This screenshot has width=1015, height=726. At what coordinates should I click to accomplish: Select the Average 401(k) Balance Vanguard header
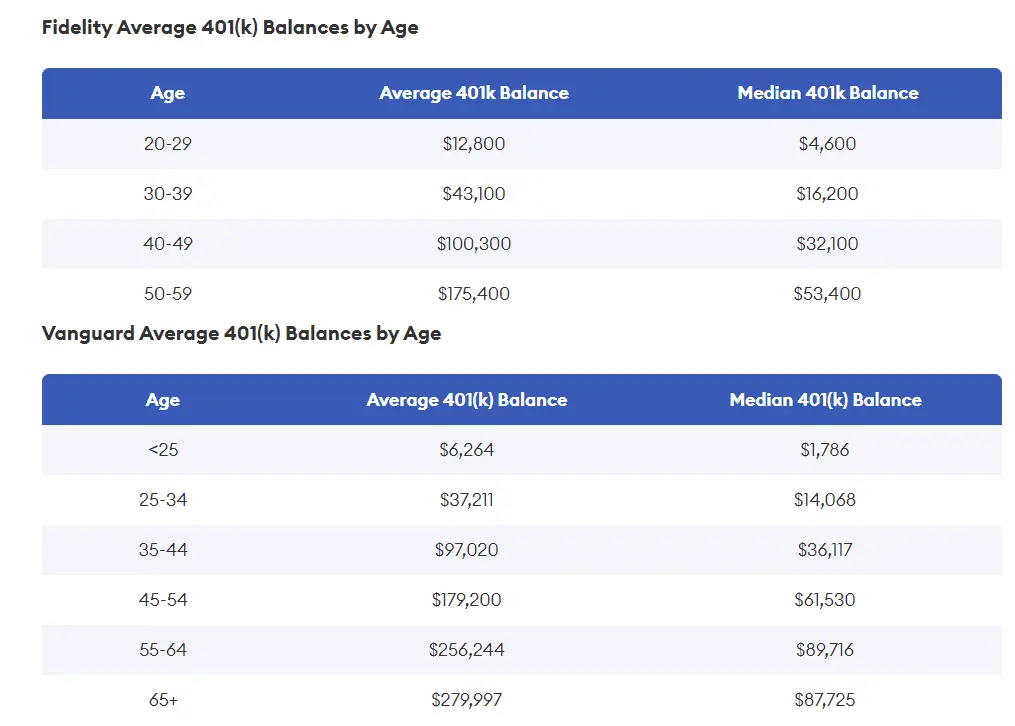467,400
